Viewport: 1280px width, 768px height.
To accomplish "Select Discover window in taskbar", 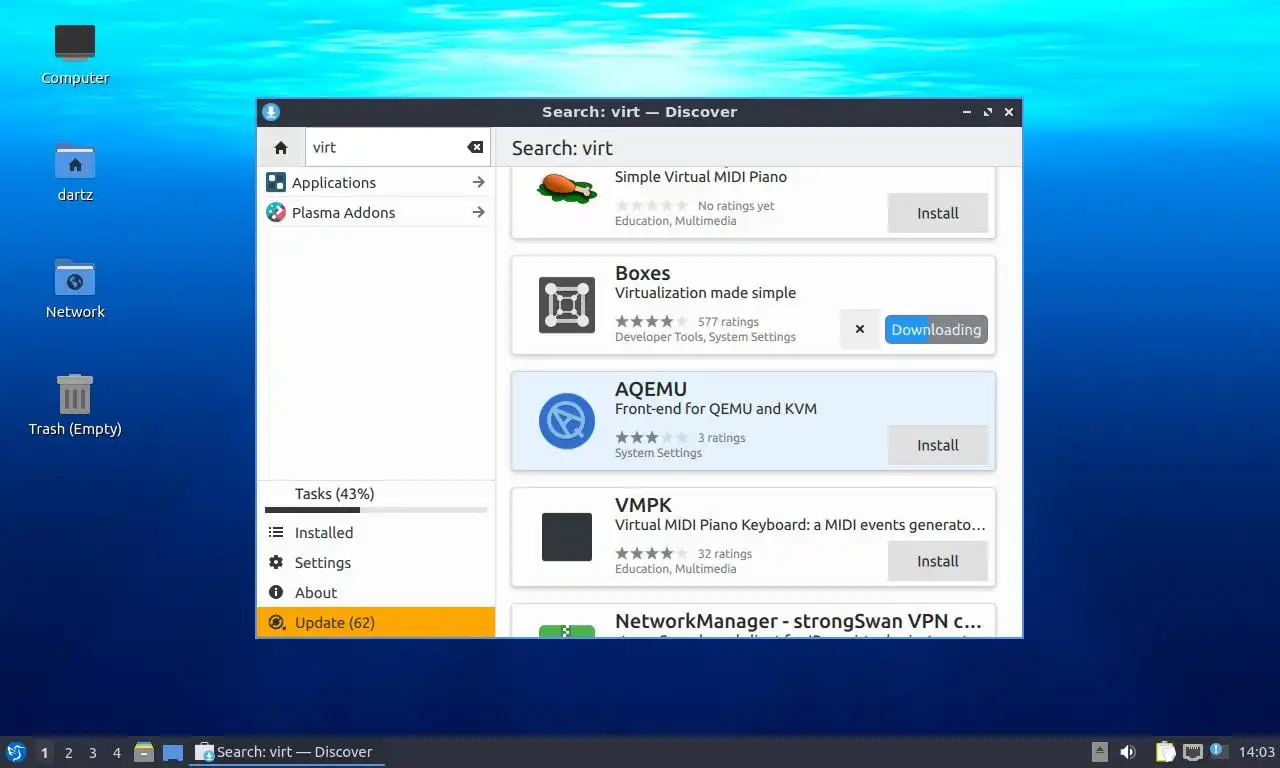I will coord(288,752).
